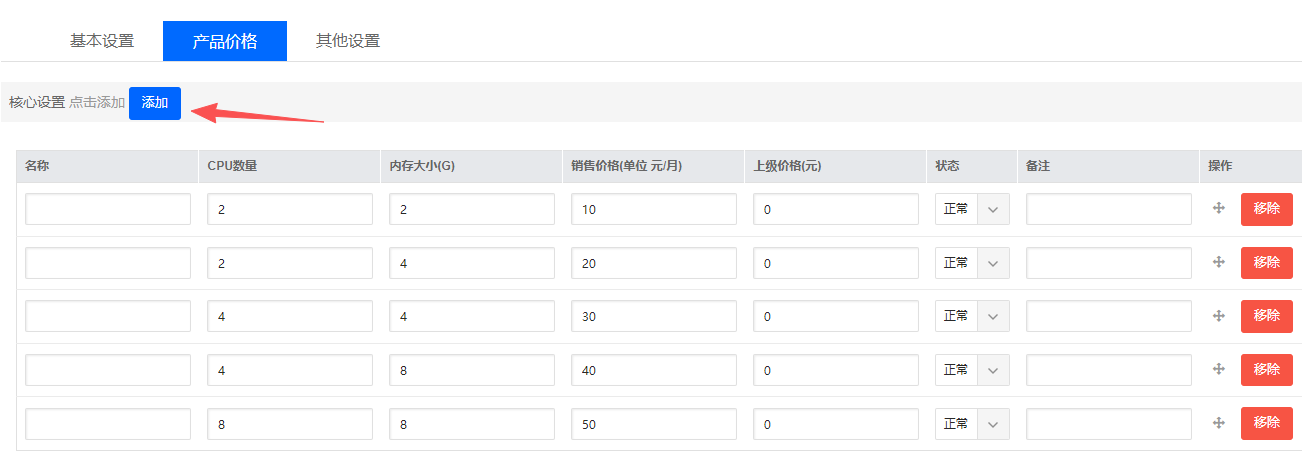Screen dimensions: 1302x464
Task: Remove the row priced at 10
Action: coord(1266,209)
